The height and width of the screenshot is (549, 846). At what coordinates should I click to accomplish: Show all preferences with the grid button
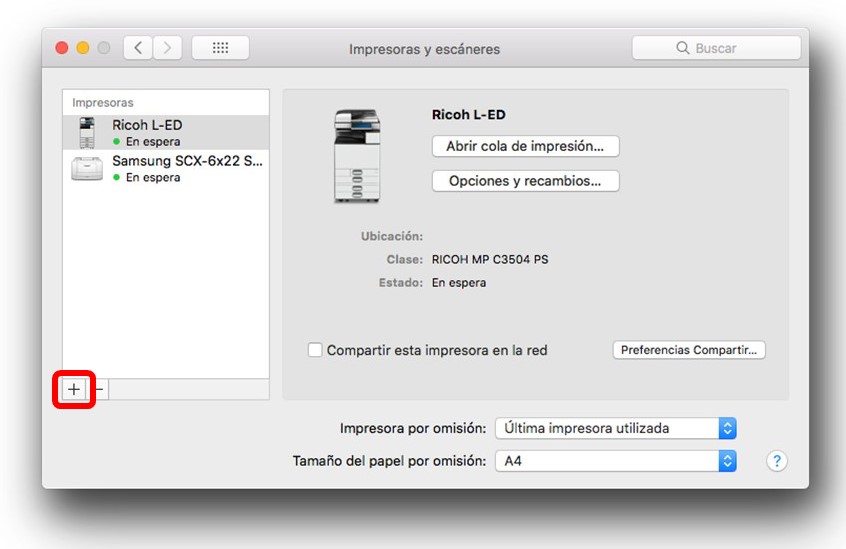pyautogui.click(x=220, y=48)
